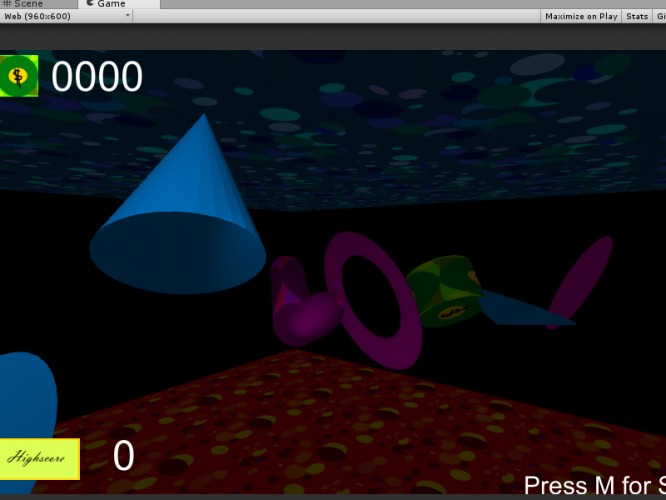Click the yellow Highscore label
666x500 pixels.
click(x=40, y=459)
